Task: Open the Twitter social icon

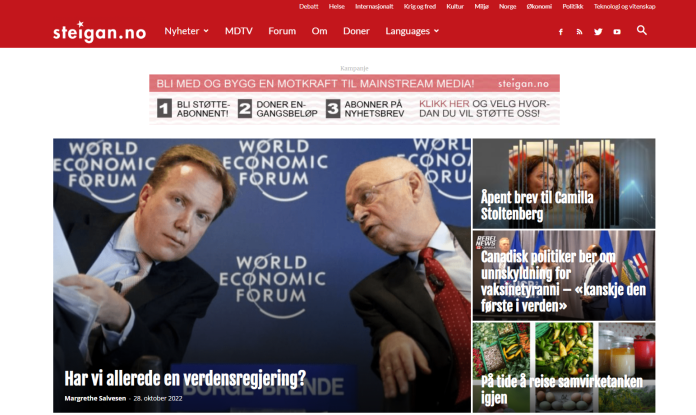Action: tap(598, 32)
